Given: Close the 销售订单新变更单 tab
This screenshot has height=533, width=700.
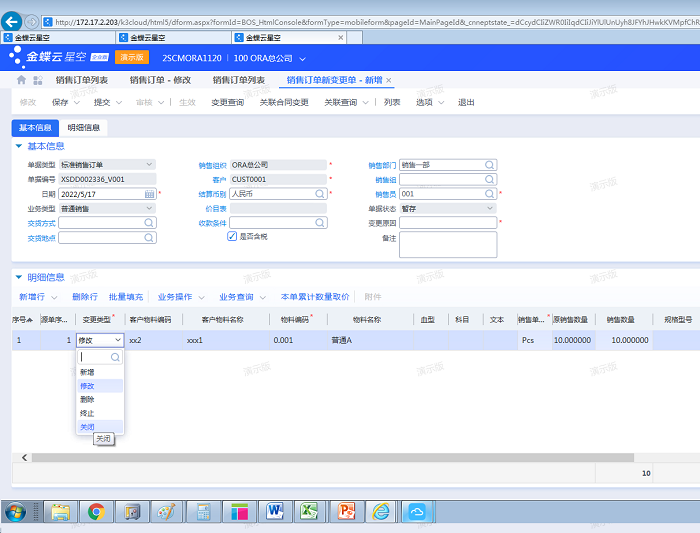Looking at the screenshot, I should tap(389, 80).
